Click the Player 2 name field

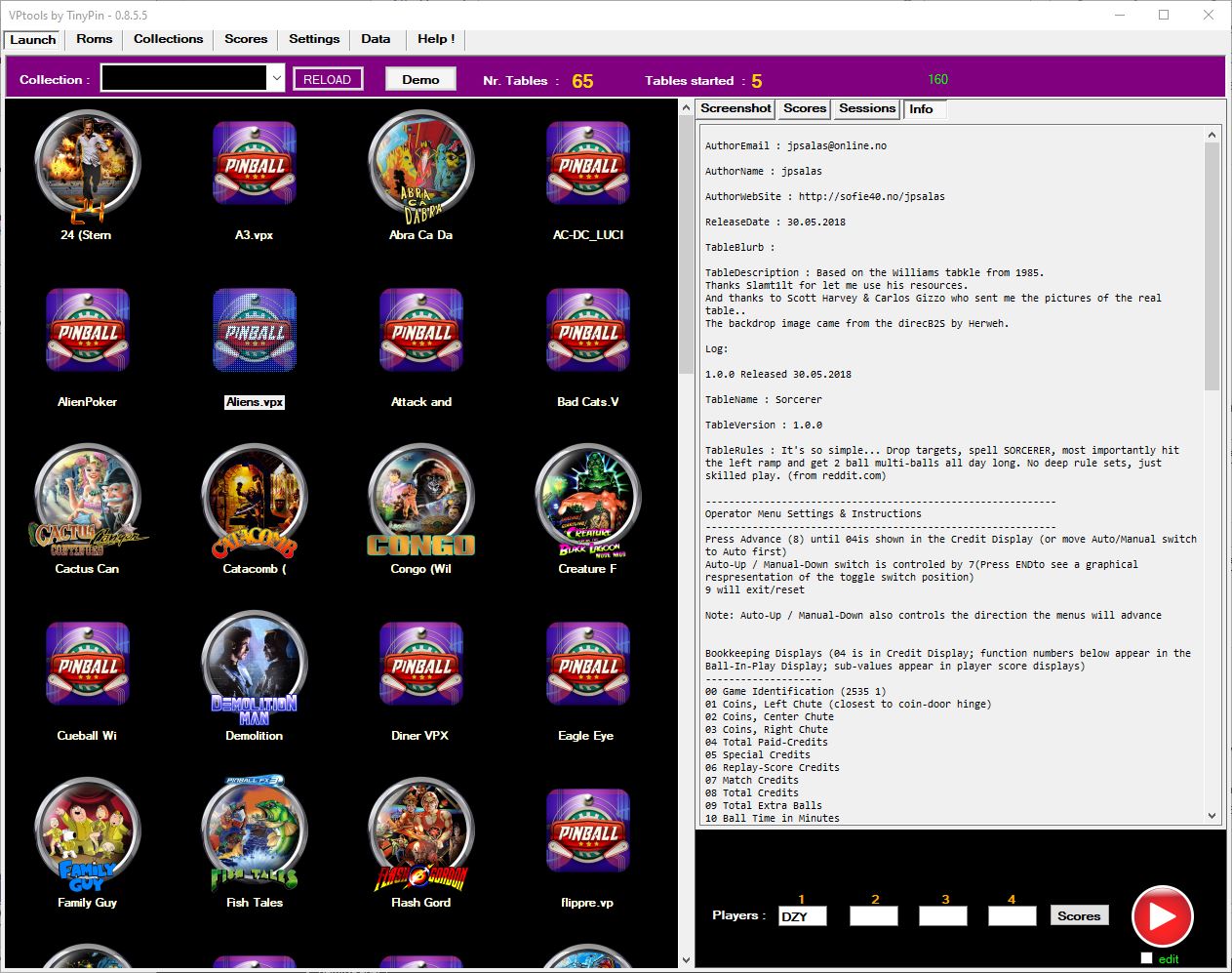(873, 916)
